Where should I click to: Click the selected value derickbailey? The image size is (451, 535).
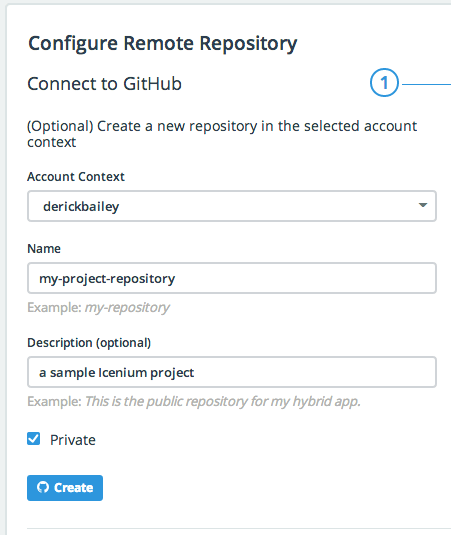[81, 206]
